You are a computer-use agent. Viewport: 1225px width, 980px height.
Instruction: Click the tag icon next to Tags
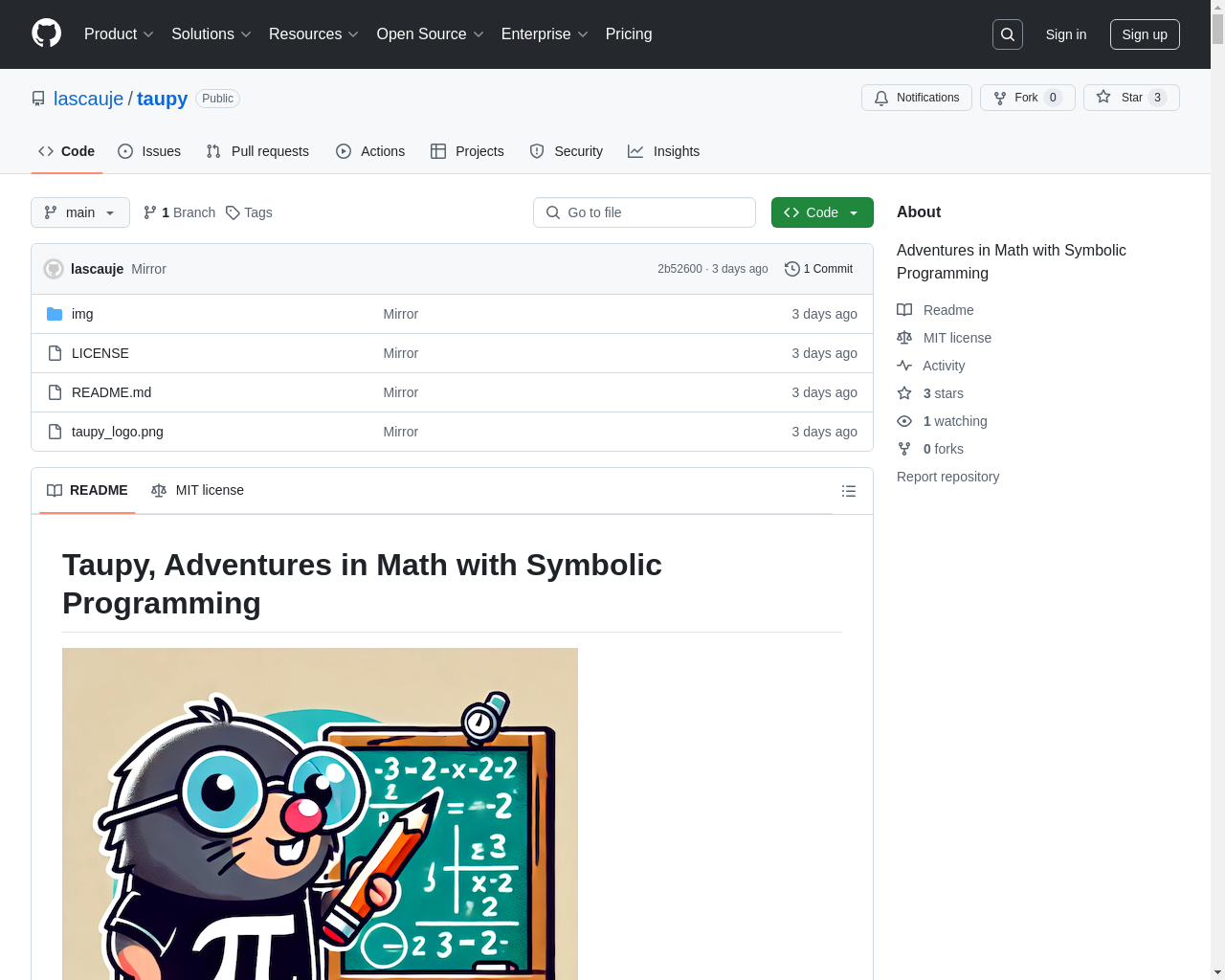(233, 212)
